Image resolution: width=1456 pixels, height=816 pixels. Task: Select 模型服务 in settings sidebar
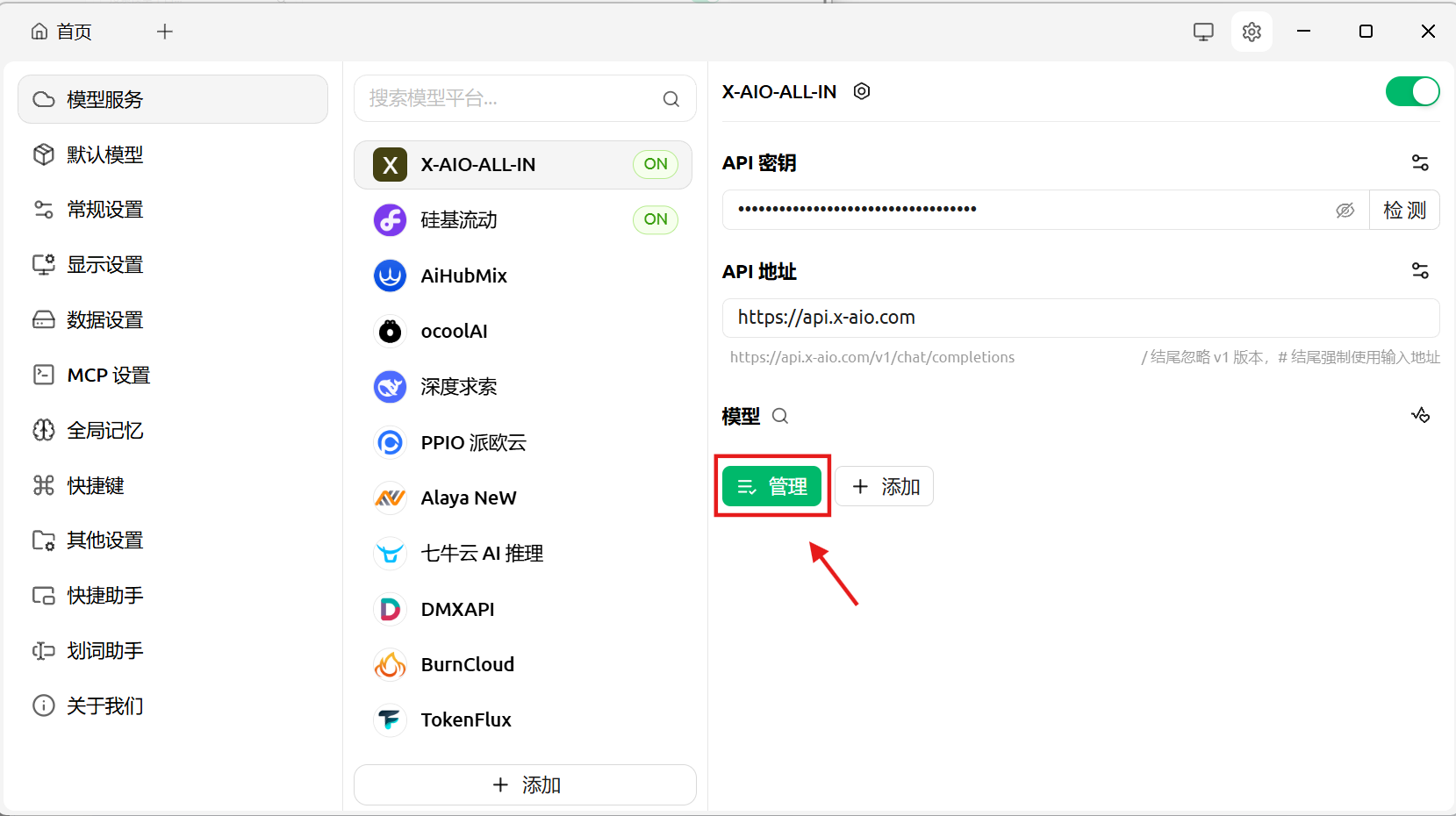pyautogui.click(x=173, y=99)
